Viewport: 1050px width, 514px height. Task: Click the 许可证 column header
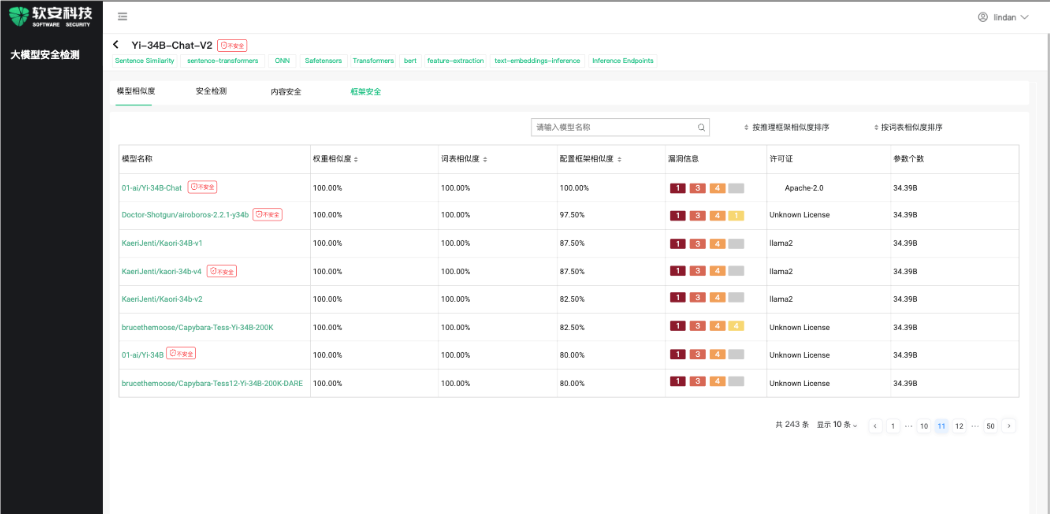point(781,159)
